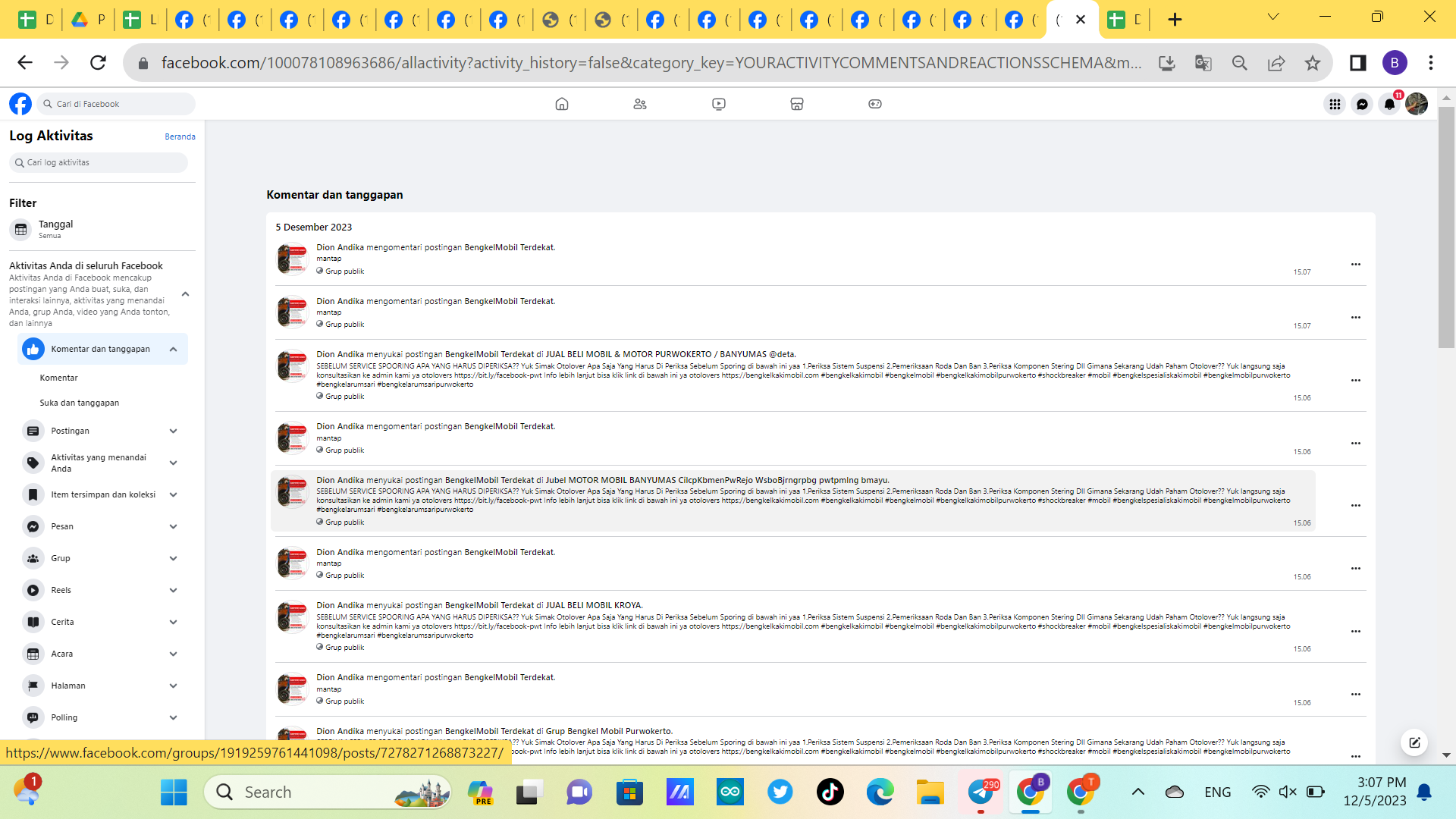
Task: Go back to previous page
Action: (25, 62)
